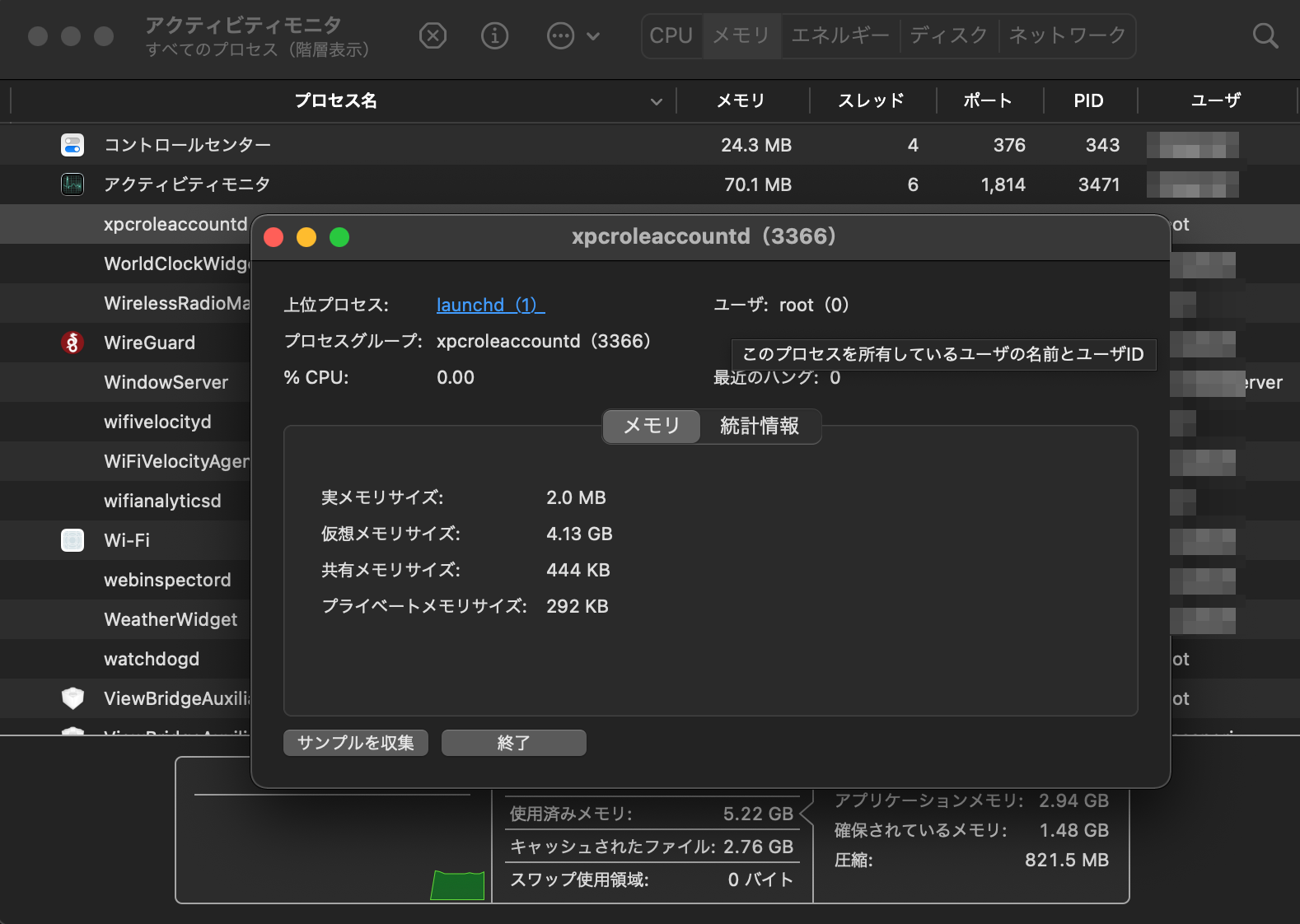Click the search magnifier icon
Image resolution: width=1300 pixels, height=924 pixels.
1265,35
